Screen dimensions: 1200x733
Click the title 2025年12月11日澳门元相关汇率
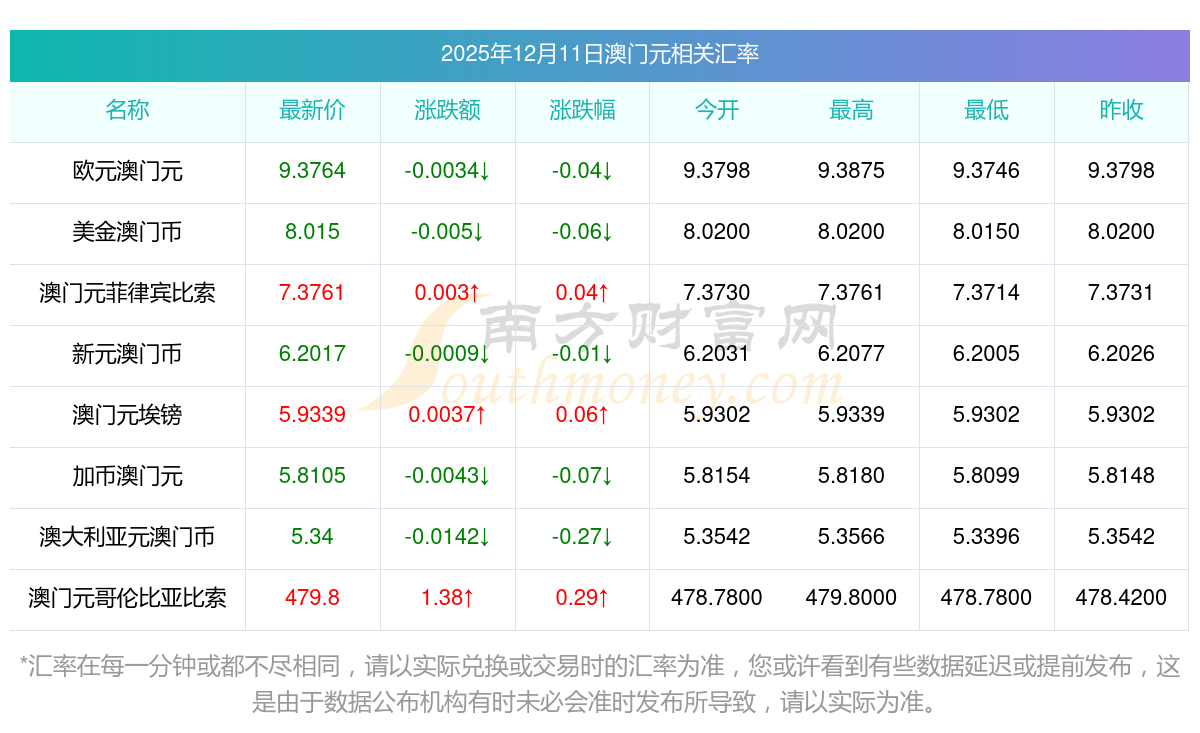(599, 54)
